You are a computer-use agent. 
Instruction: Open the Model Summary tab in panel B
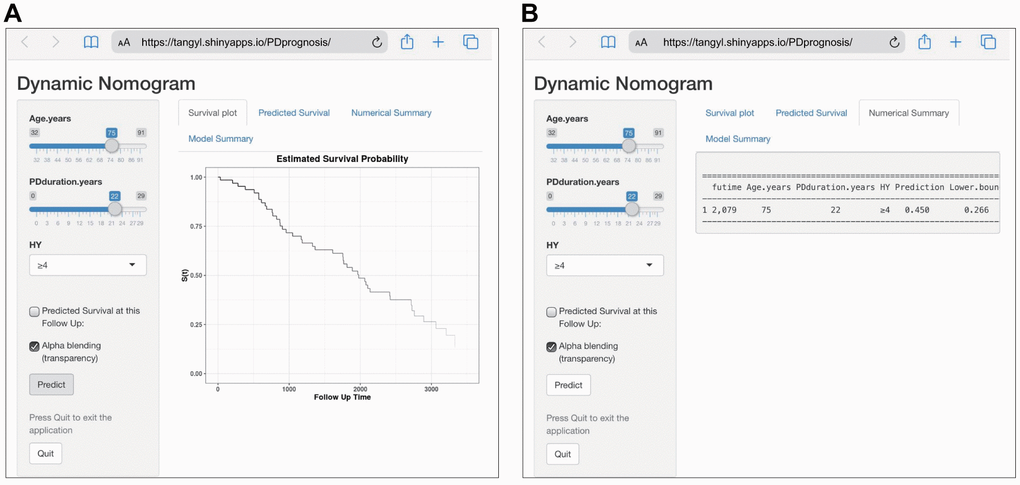(737, 139)
